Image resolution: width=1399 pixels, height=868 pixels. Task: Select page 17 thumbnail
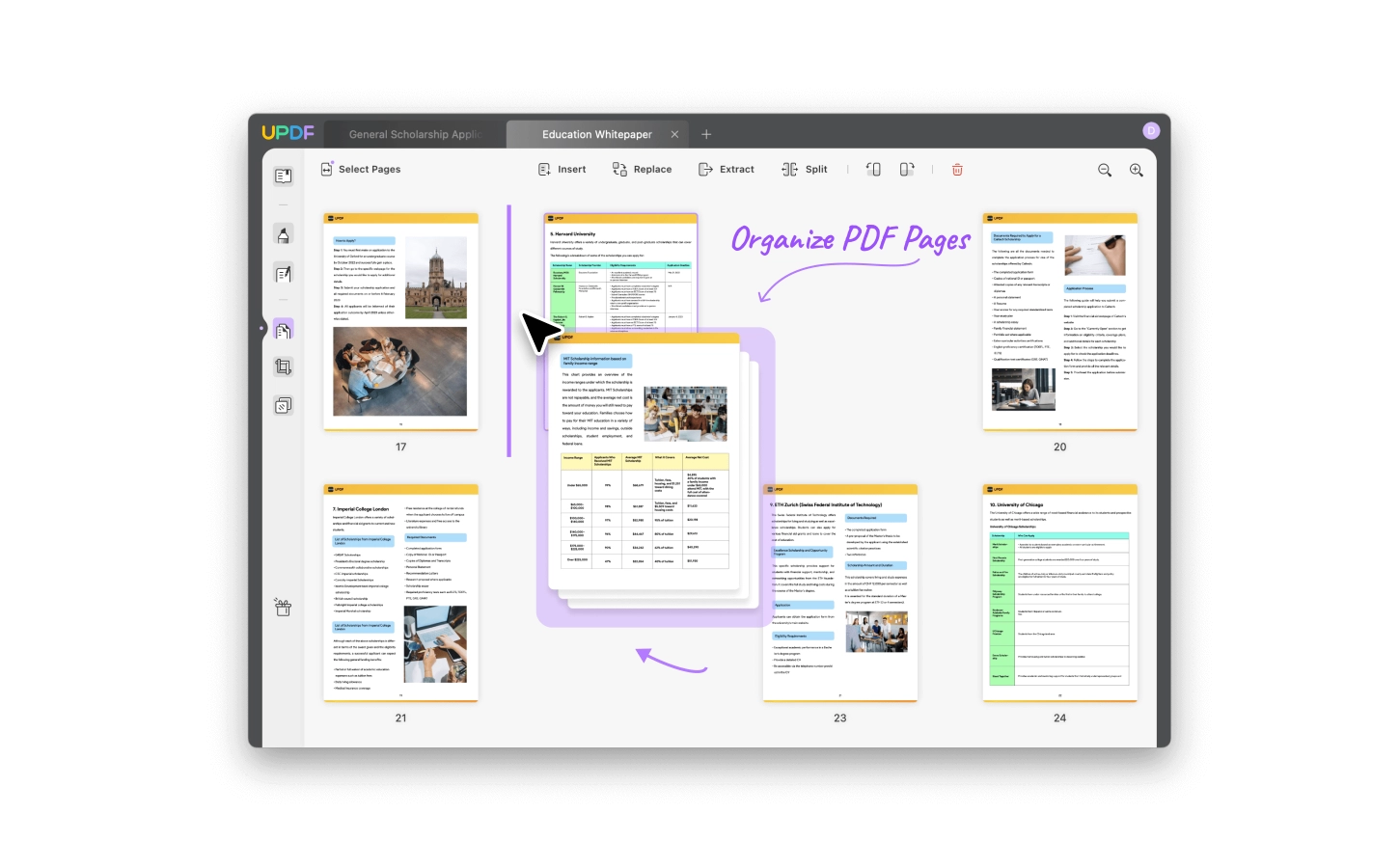[400, 322]
